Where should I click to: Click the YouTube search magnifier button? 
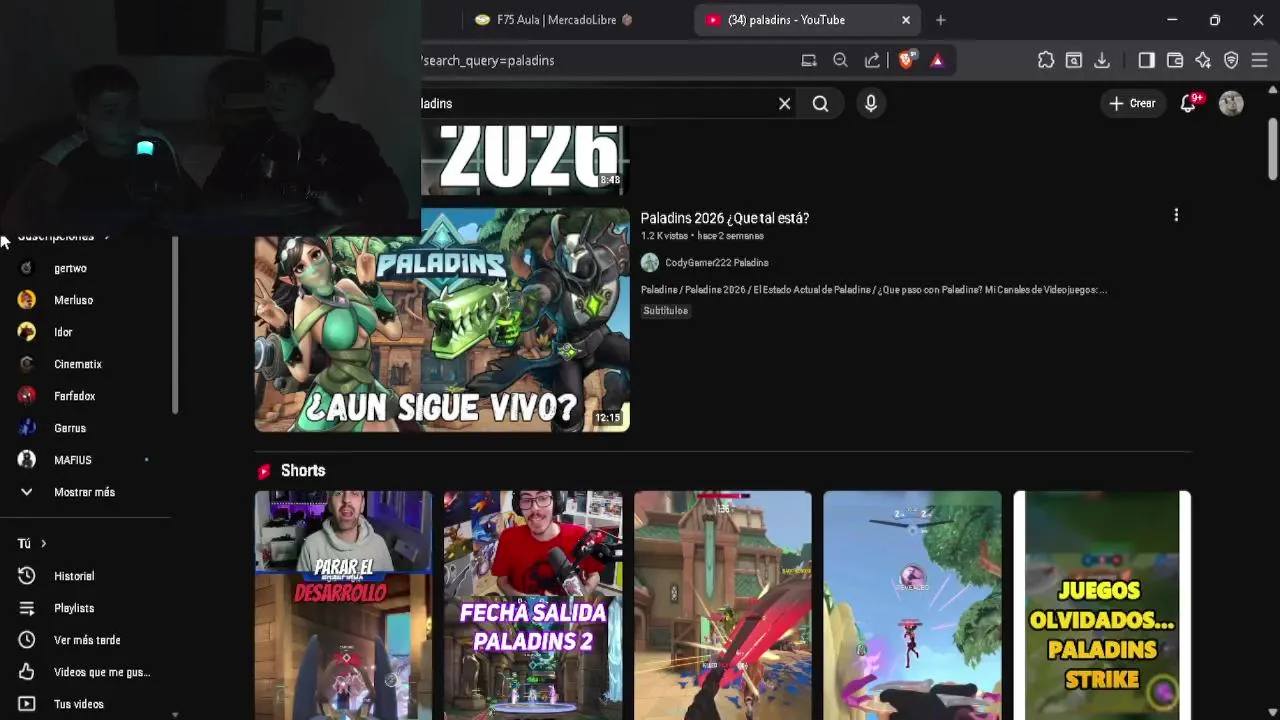coord(820,103)
